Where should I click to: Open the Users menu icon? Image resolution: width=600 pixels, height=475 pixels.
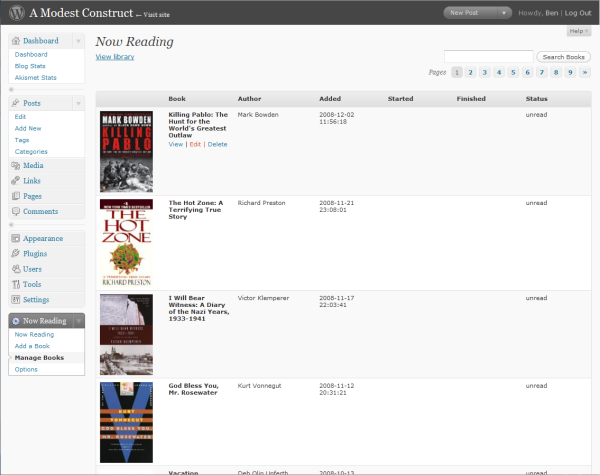click(x=16, y=269)
